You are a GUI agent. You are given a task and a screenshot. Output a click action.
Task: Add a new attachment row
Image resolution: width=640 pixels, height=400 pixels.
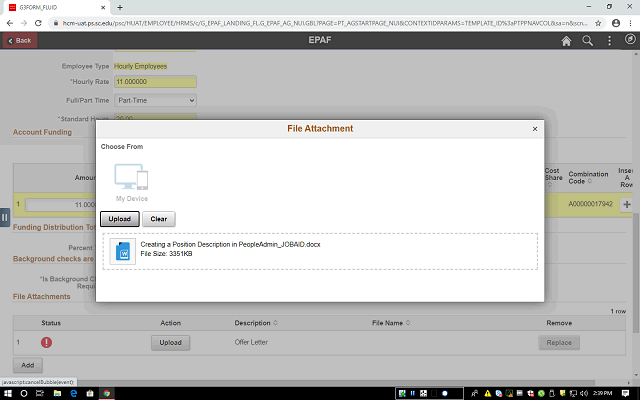[x=28, y=365]
